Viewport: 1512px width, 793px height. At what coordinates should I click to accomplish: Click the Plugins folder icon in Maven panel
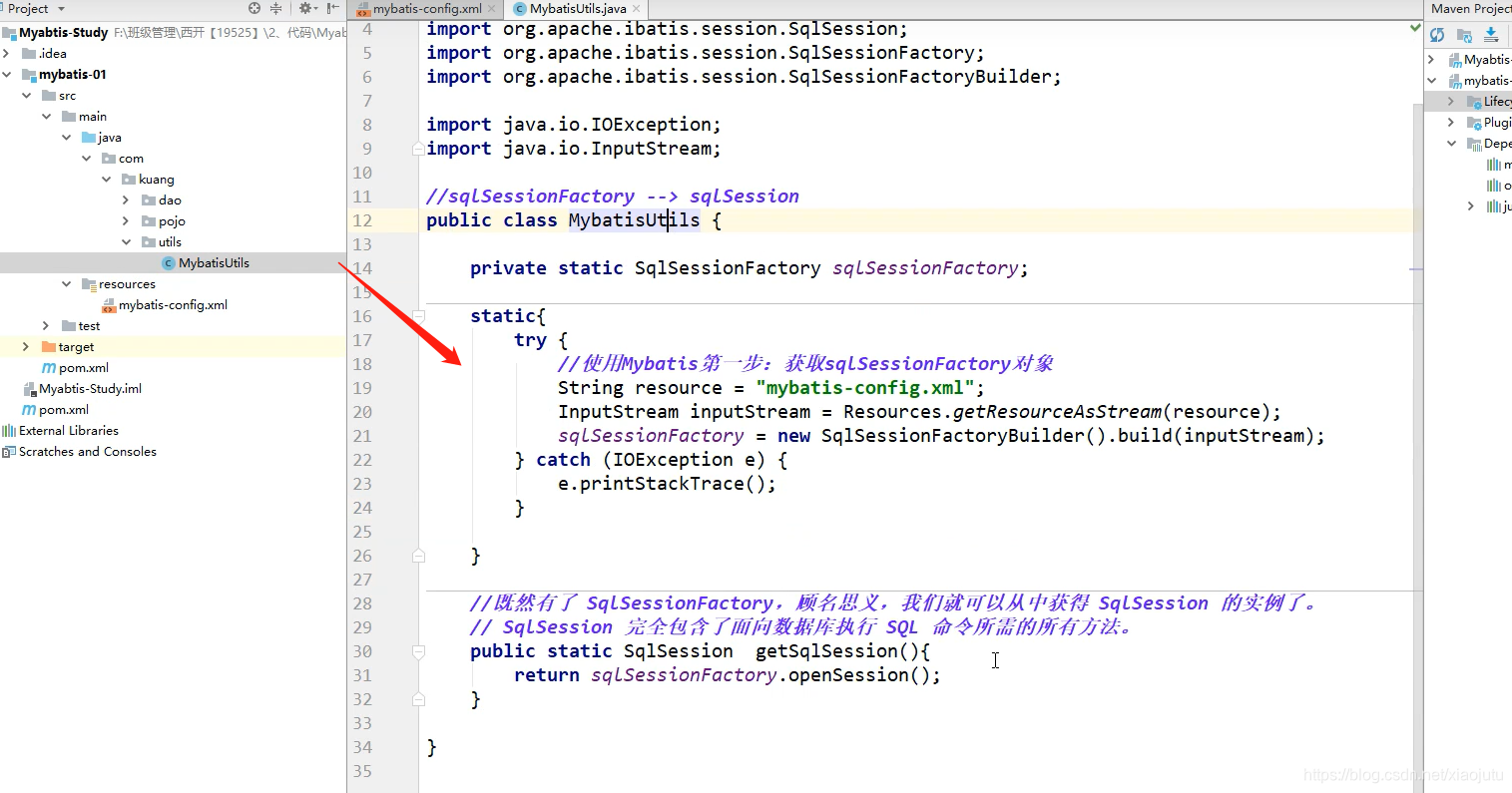(x=1474, y=123)
